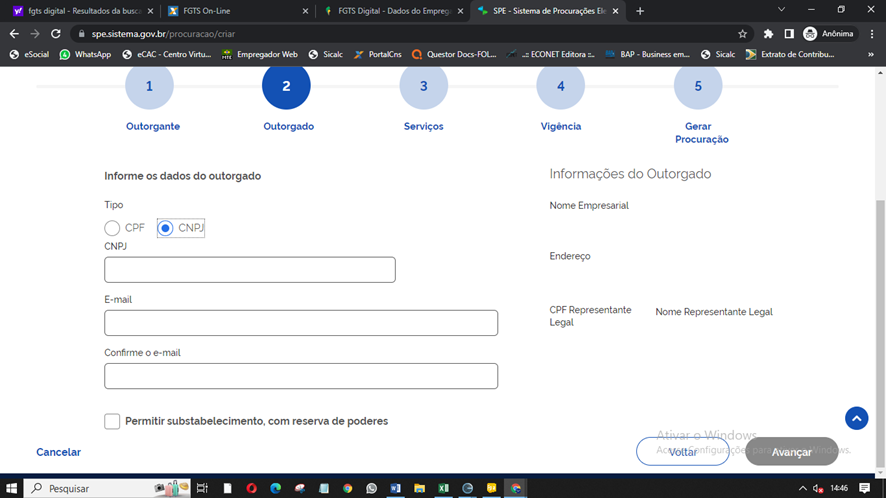Enable Permitir substabelecimento checkbox

click(112, 421)
